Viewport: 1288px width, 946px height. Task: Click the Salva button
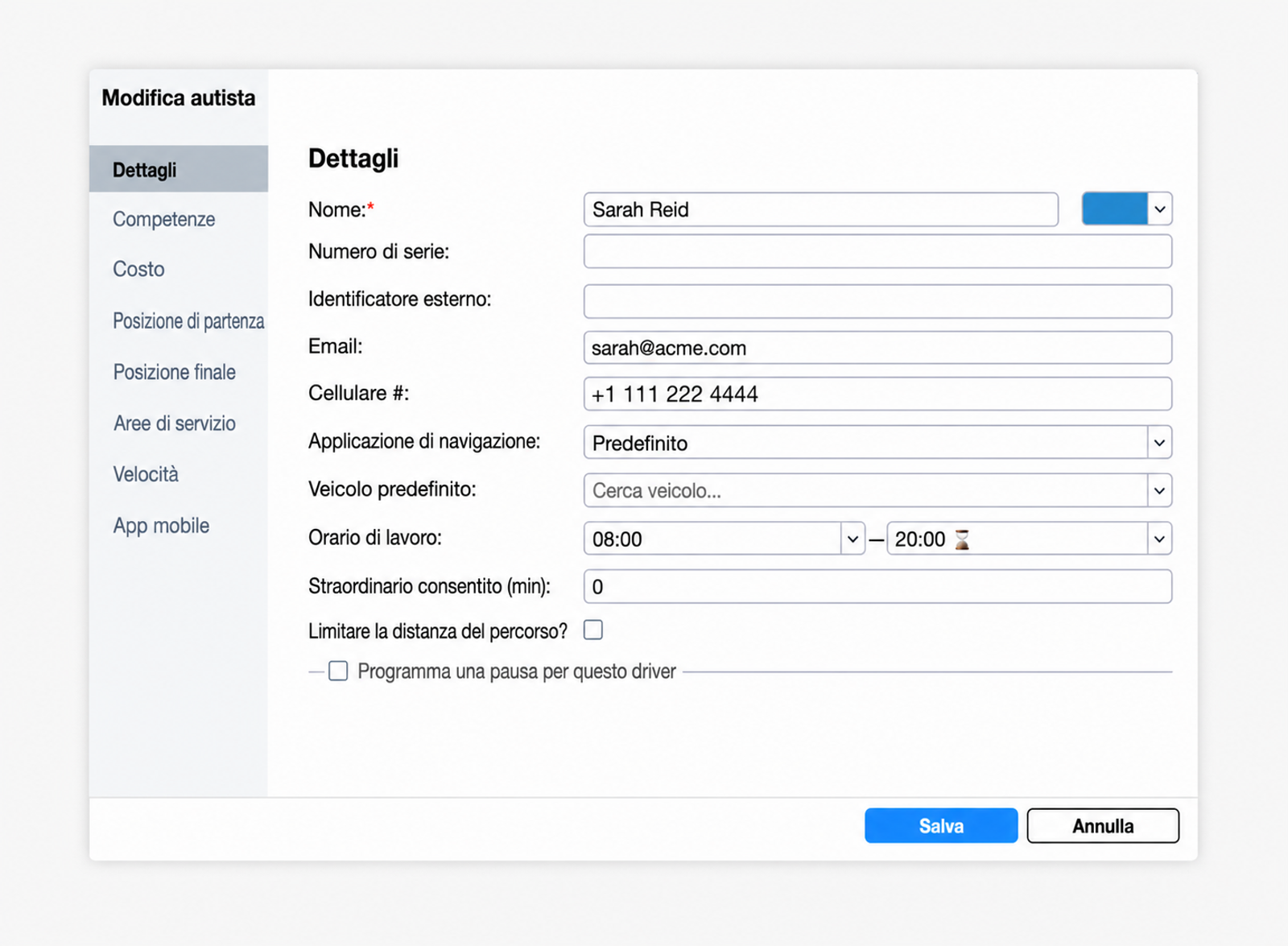[x=941, y=826]
